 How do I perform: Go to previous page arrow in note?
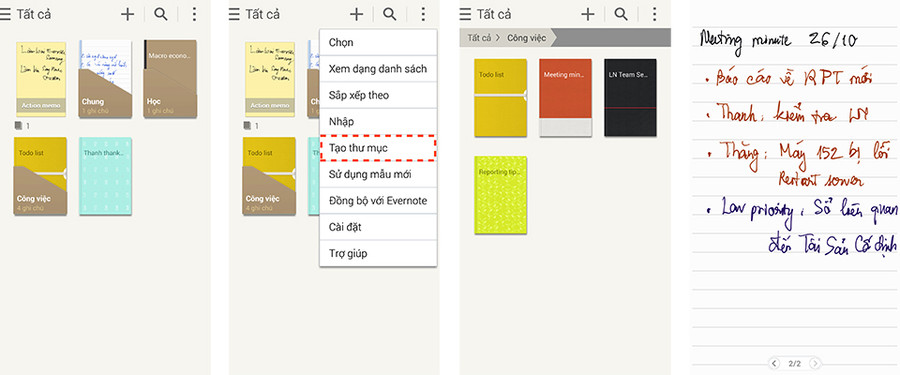coord(774,364)
